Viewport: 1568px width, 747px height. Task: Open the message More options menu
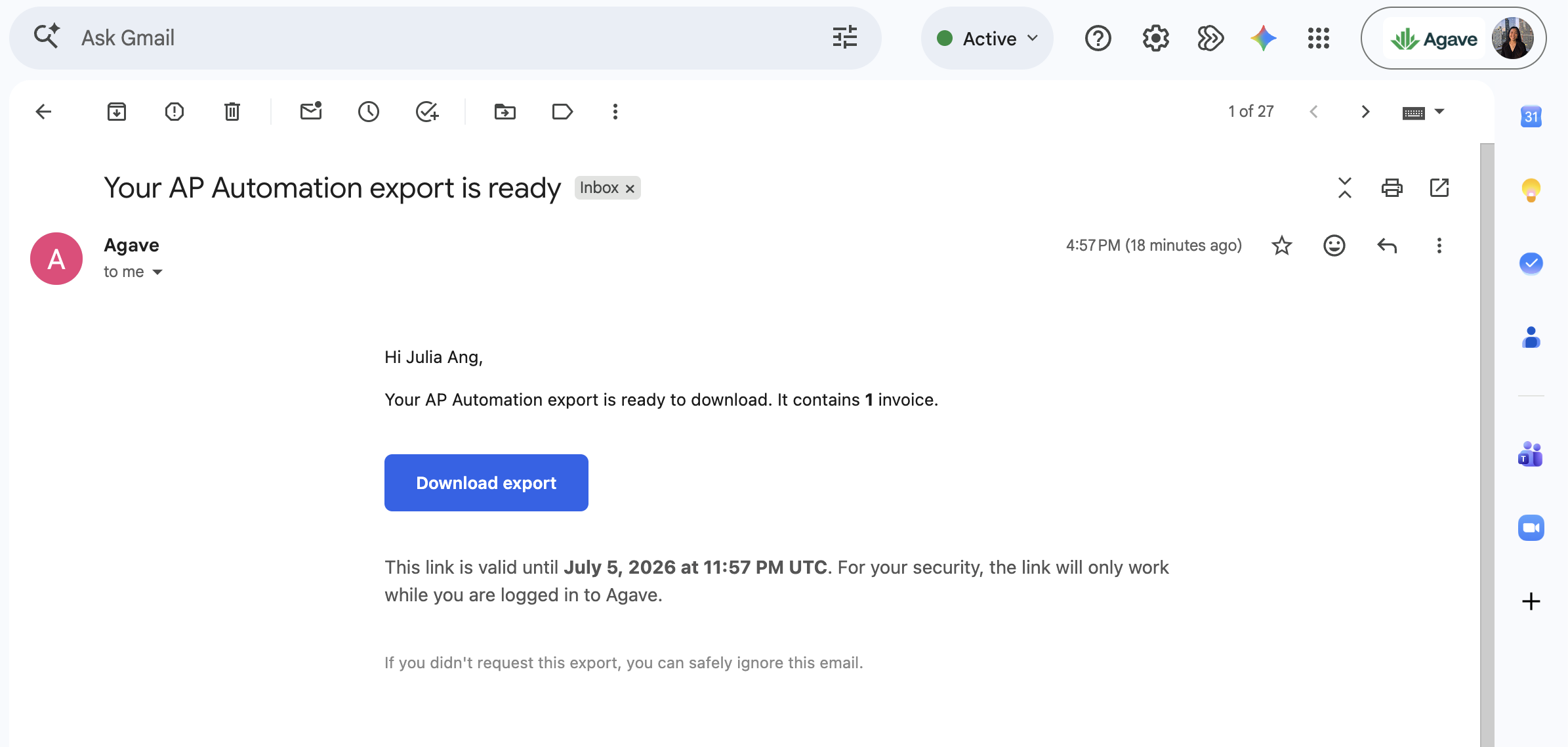pyautogui.click(x=1439, y=245)
